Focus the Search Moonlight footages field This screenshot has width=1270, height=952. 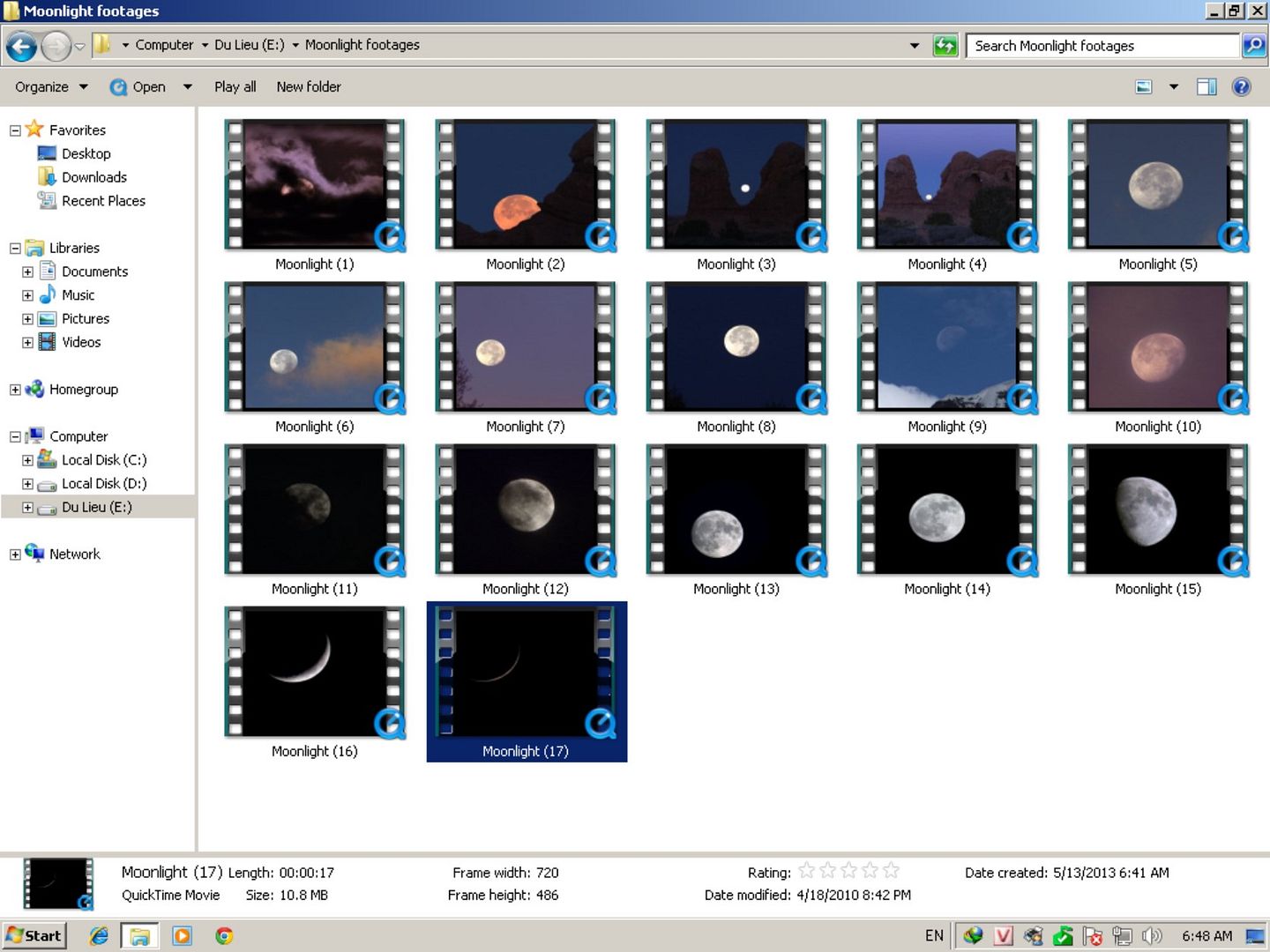point(1102,45)
